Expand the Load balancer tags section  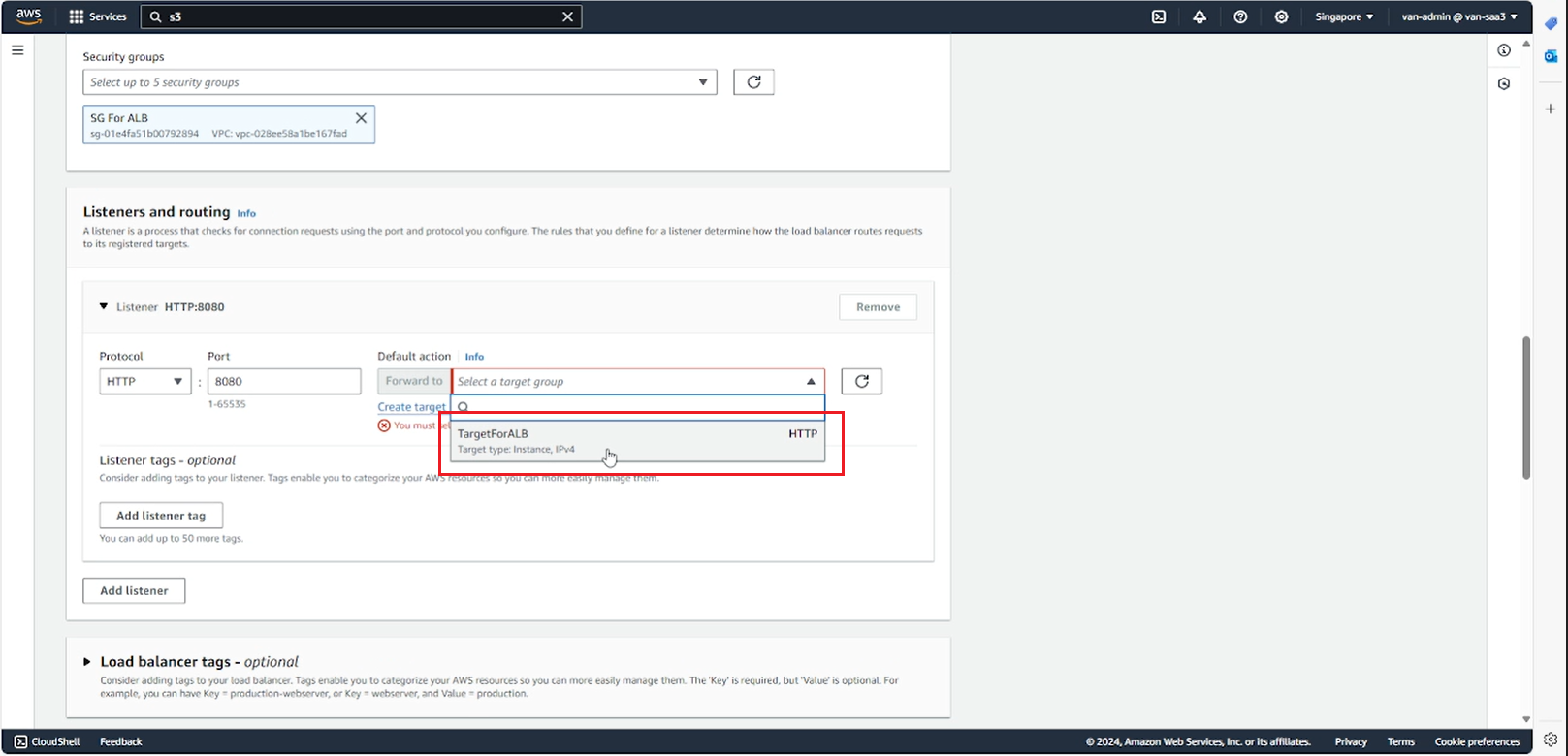(87, 662)
